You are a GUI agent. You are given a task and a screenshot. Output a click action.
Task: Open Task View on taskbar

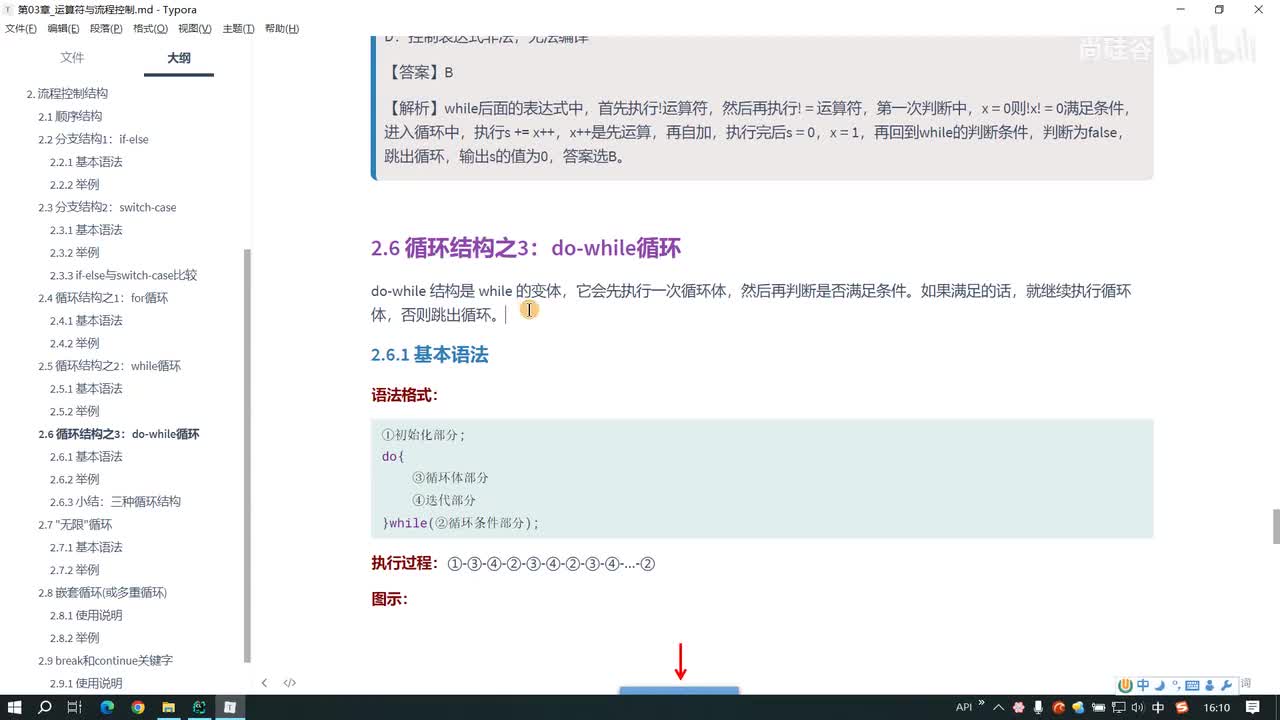pyautogui.click(x=75, y=707)
